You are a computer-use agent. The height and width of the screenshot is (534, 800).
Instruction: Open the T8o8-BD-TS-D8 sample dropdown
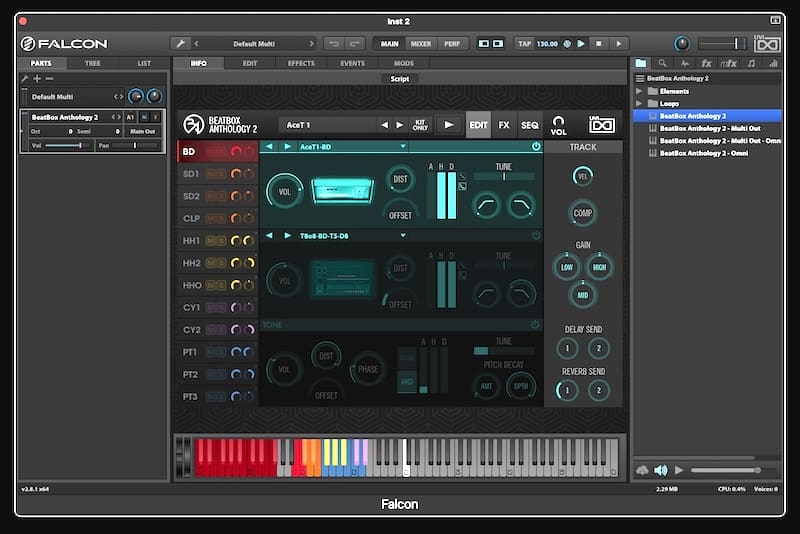point(403,236)
